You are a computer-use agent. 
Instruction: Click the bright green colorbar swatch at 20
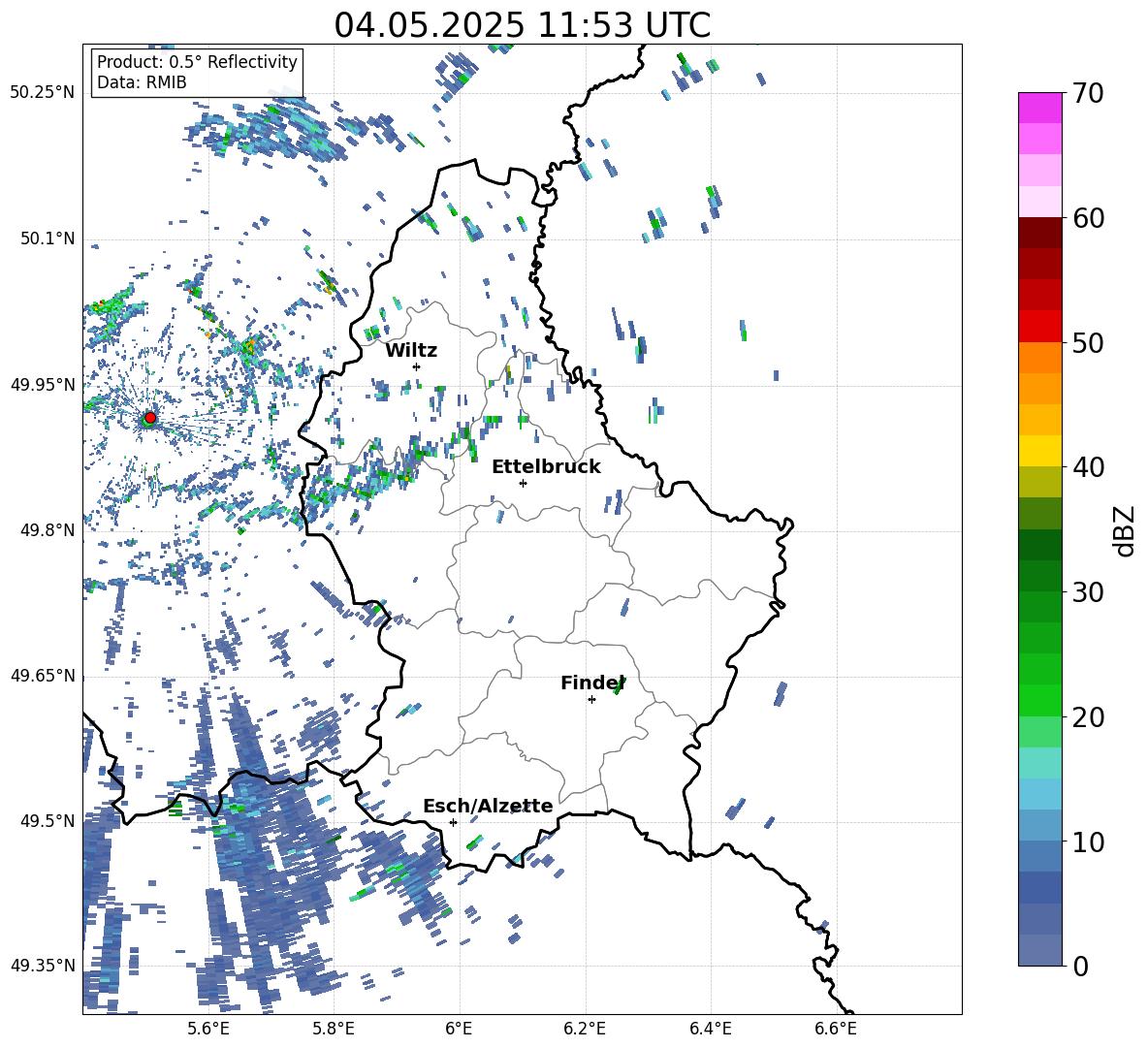point(1039,700)
